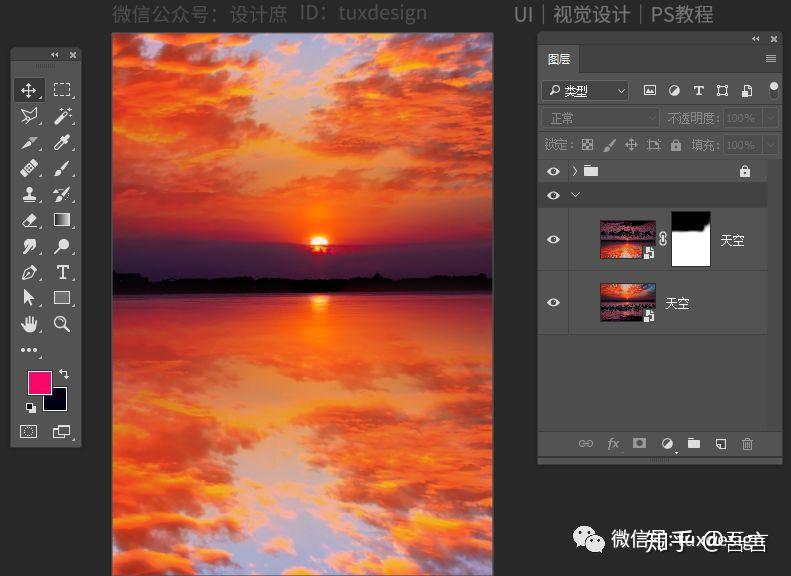This screenshot has height=576, width=791.
Task: Toggle the layer filter on/off switch
Action: 773,90
